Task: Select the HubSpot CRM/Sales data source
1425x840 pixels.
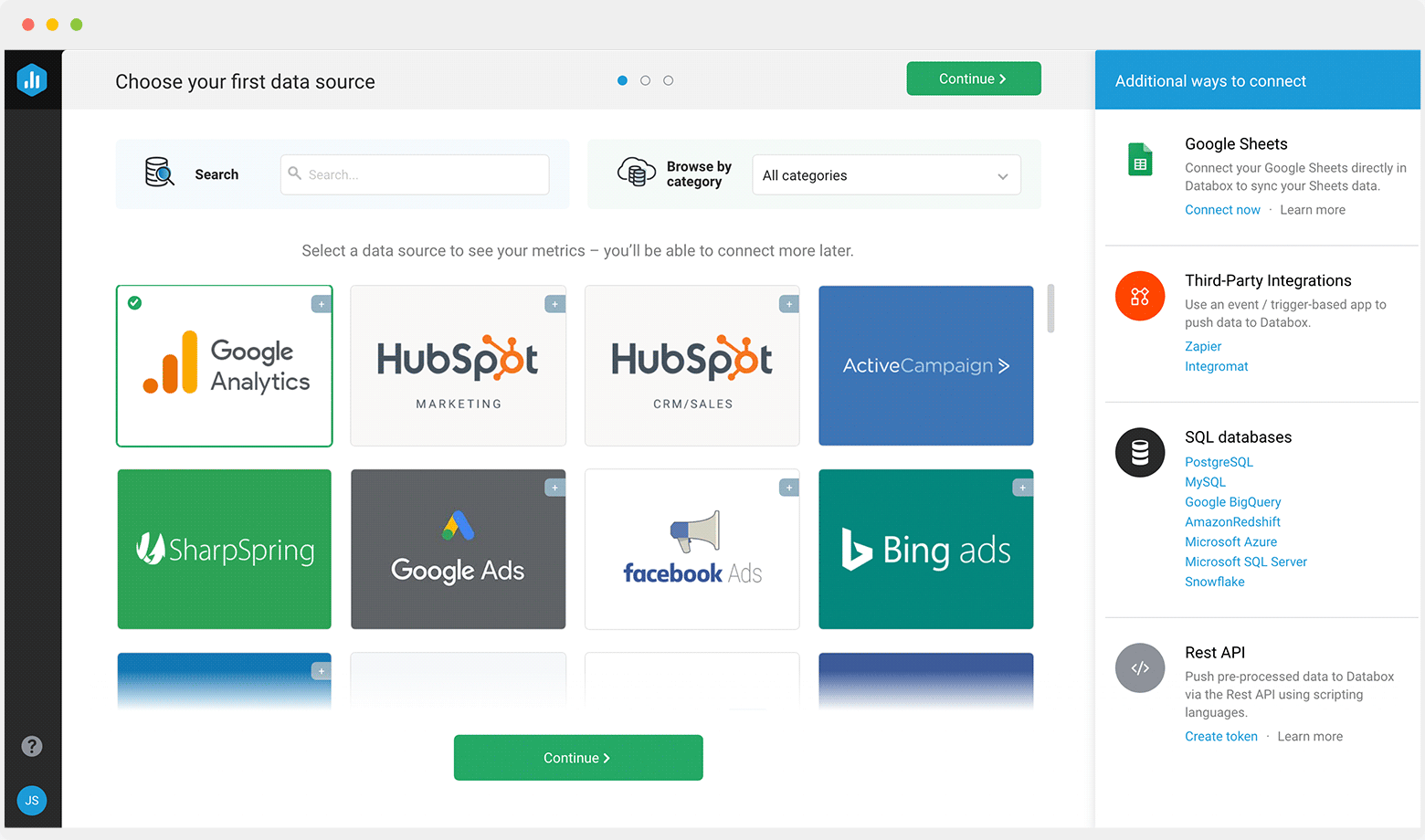Action: coord(692,366)
